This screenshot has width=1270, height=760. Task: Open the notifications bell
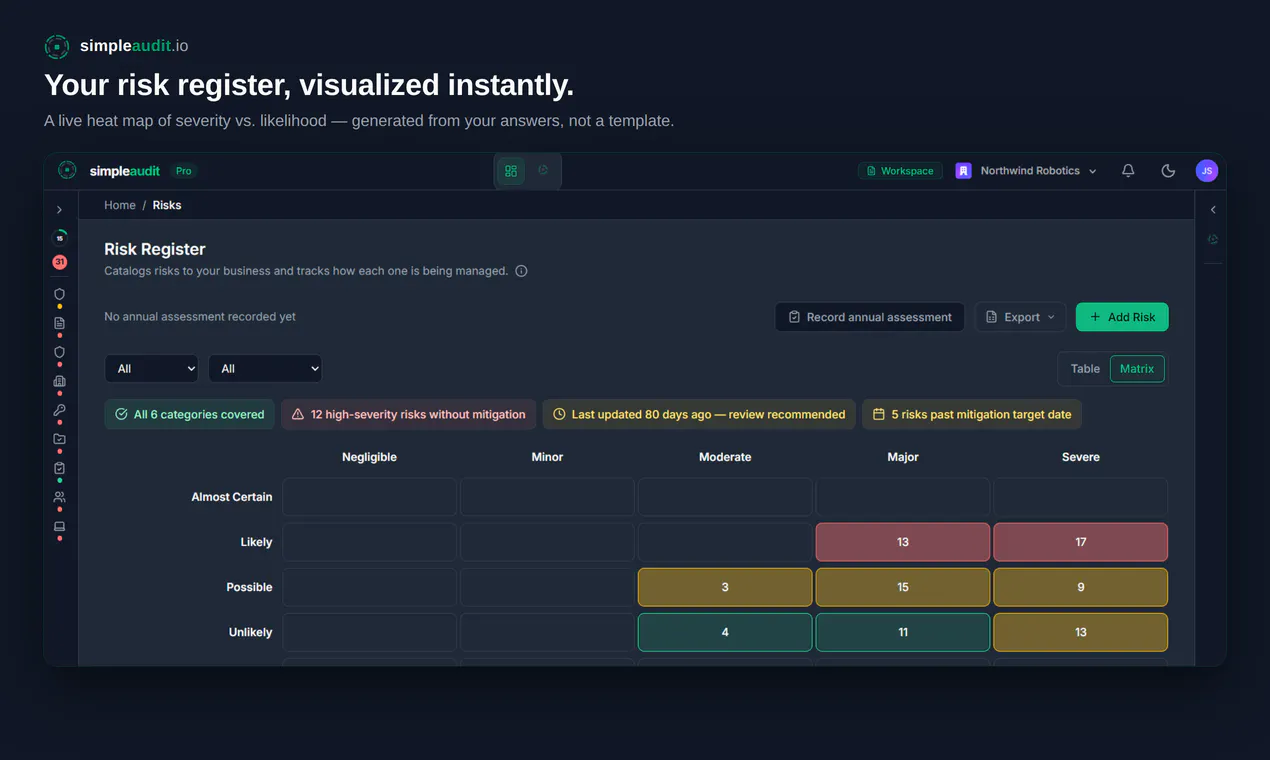click(x=1128, y=171)
